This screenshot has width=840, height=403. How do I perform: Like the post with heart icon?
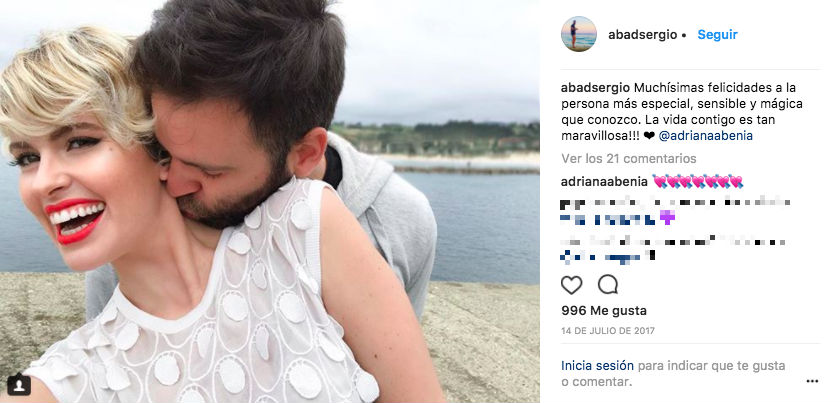[x=571, y=285]
